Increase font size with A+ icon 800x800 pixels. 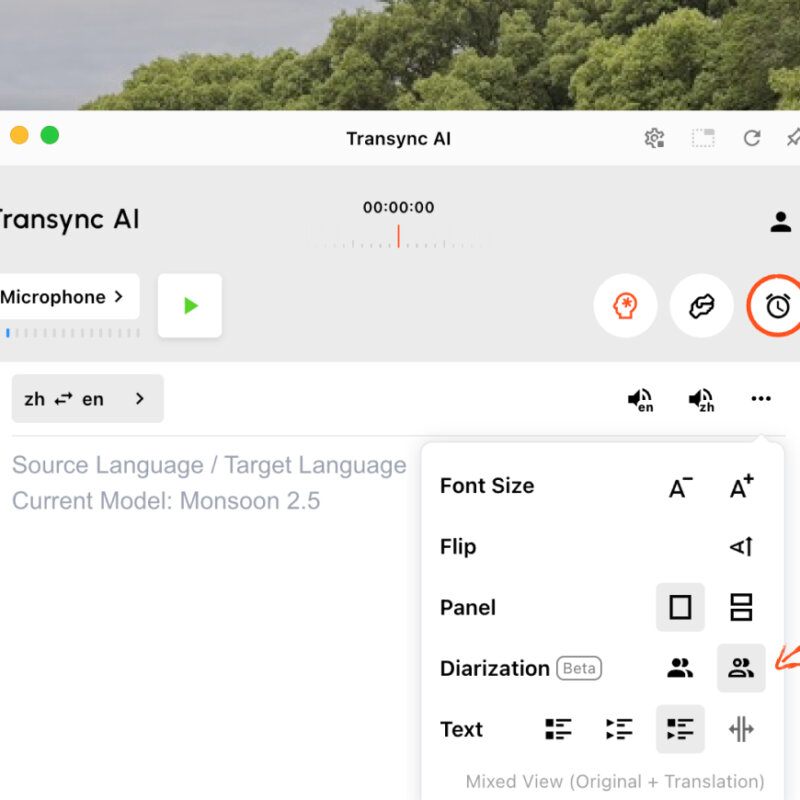pos(741,486)
